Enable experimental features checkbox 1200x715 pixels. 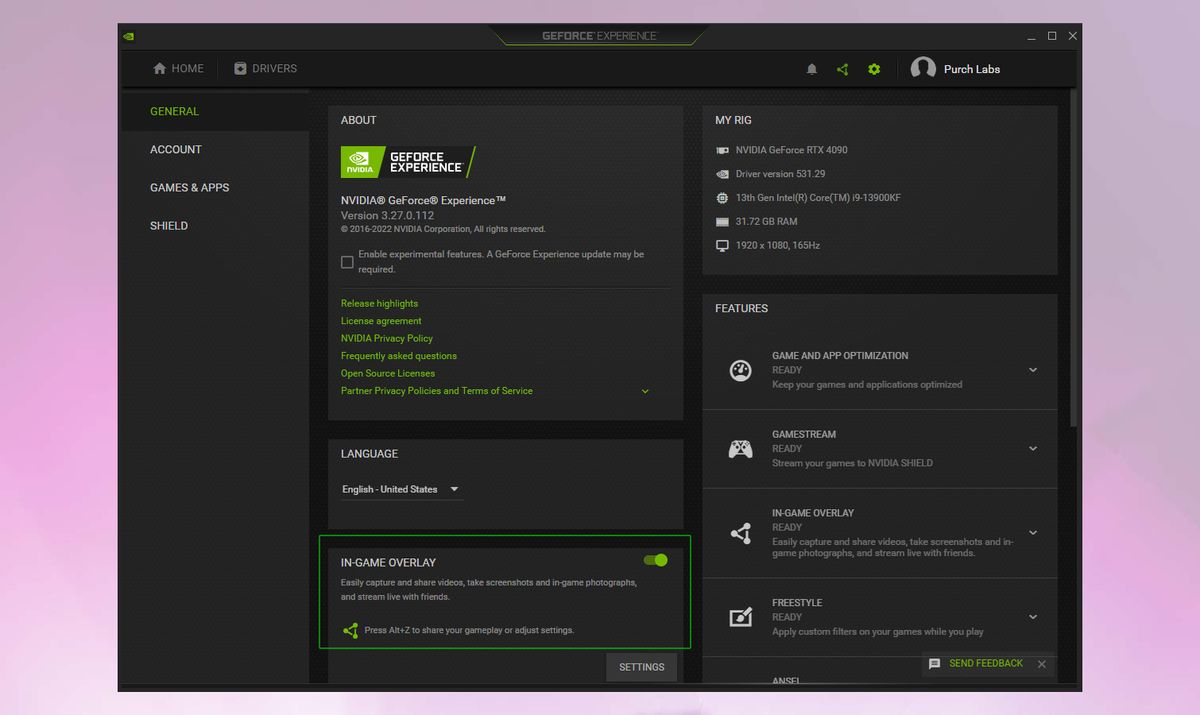pos(347,262)
